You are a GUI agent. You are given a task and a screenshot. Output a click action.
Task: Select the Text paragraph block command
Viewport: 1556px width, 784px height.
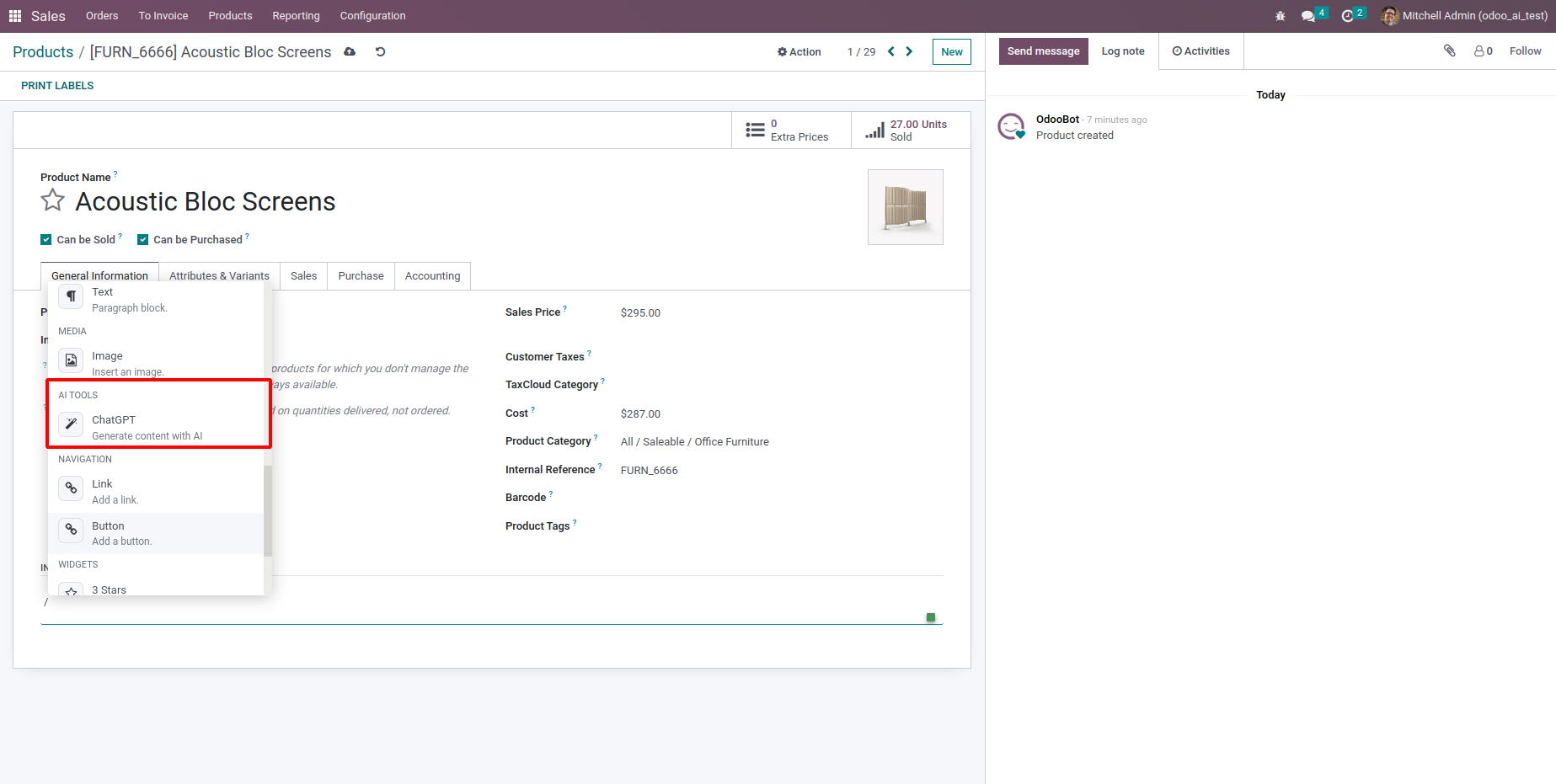tap(156, 299)
